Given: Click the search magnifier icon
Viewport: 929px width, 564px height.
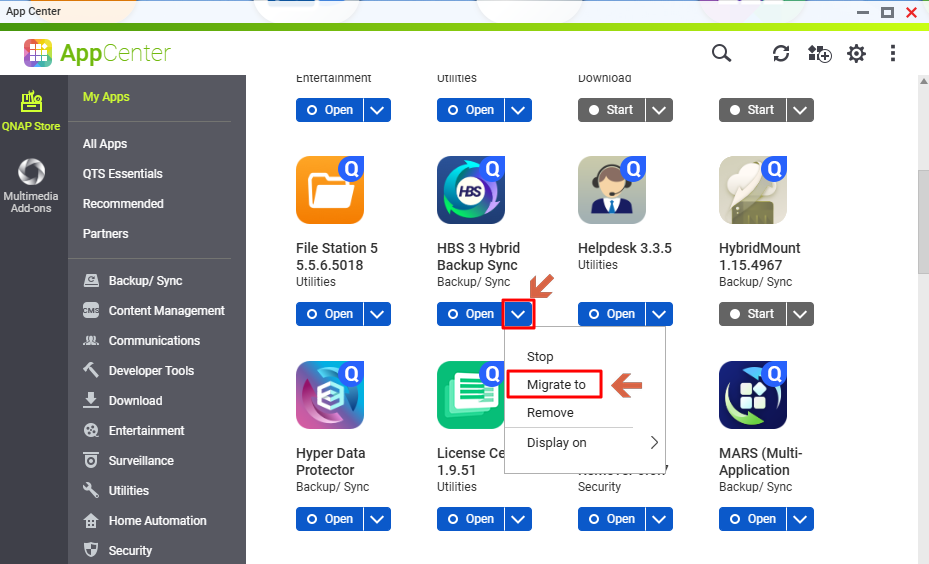Looking at the screenshot, I should [x=721, y=53].
